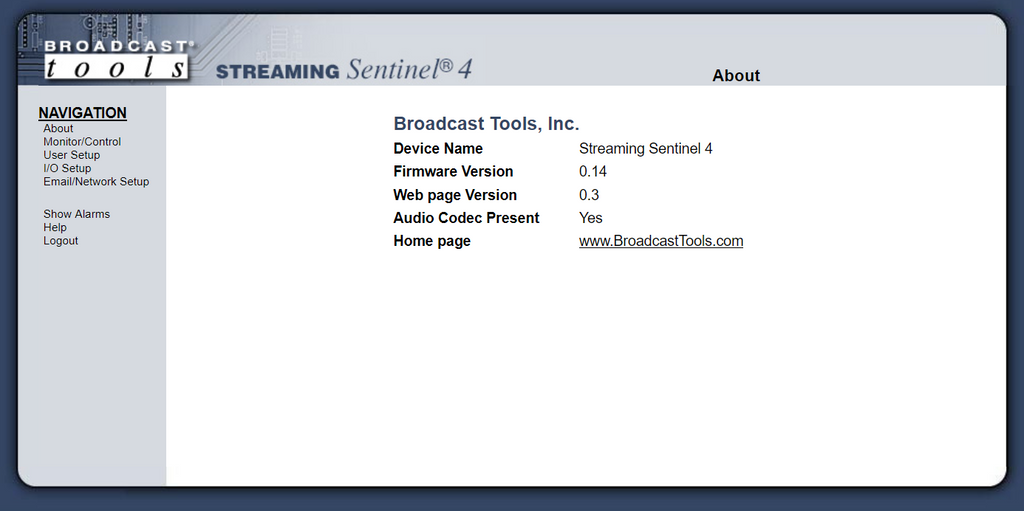Open Email/Network Setup page
Viewport: 1024px width, 511px height.
coord(96,182)
